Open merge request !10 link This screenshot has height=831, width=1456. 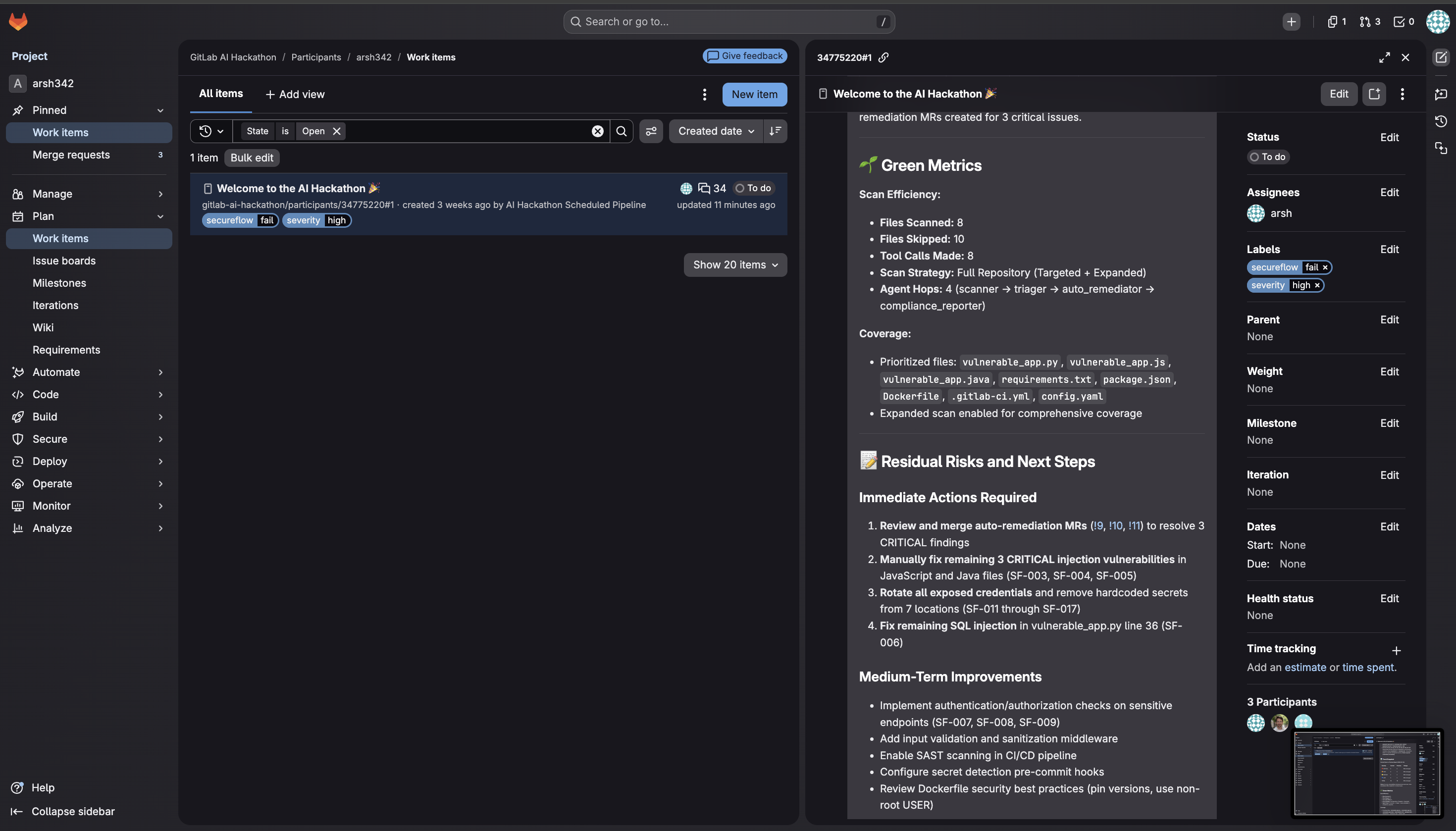tap(1115, 525)
